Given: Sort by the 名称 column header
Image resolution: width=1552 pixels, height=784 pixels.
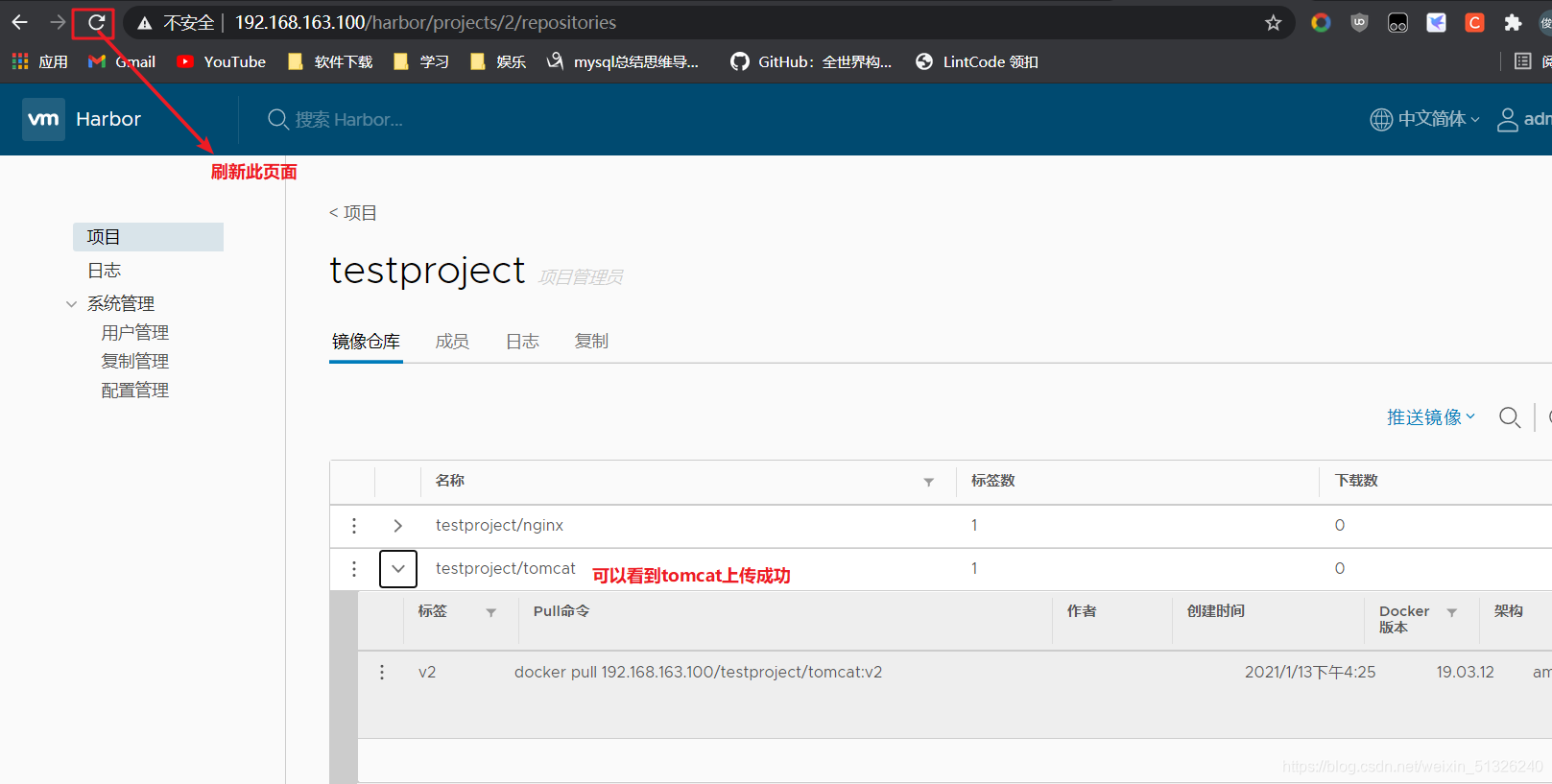Looking at the screenshot, I should 450,481.
